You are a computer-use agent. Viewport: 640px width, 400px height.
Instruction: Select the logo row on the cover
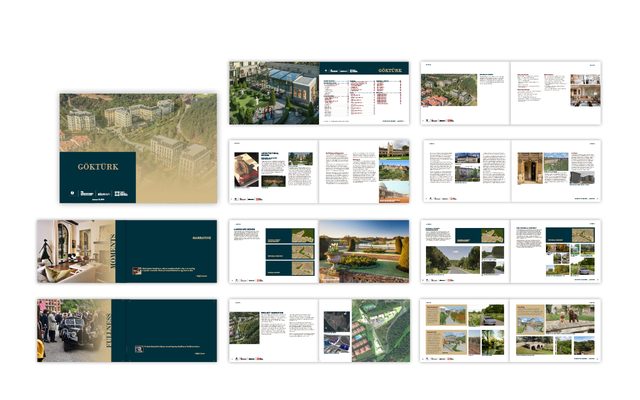(98, 193)
